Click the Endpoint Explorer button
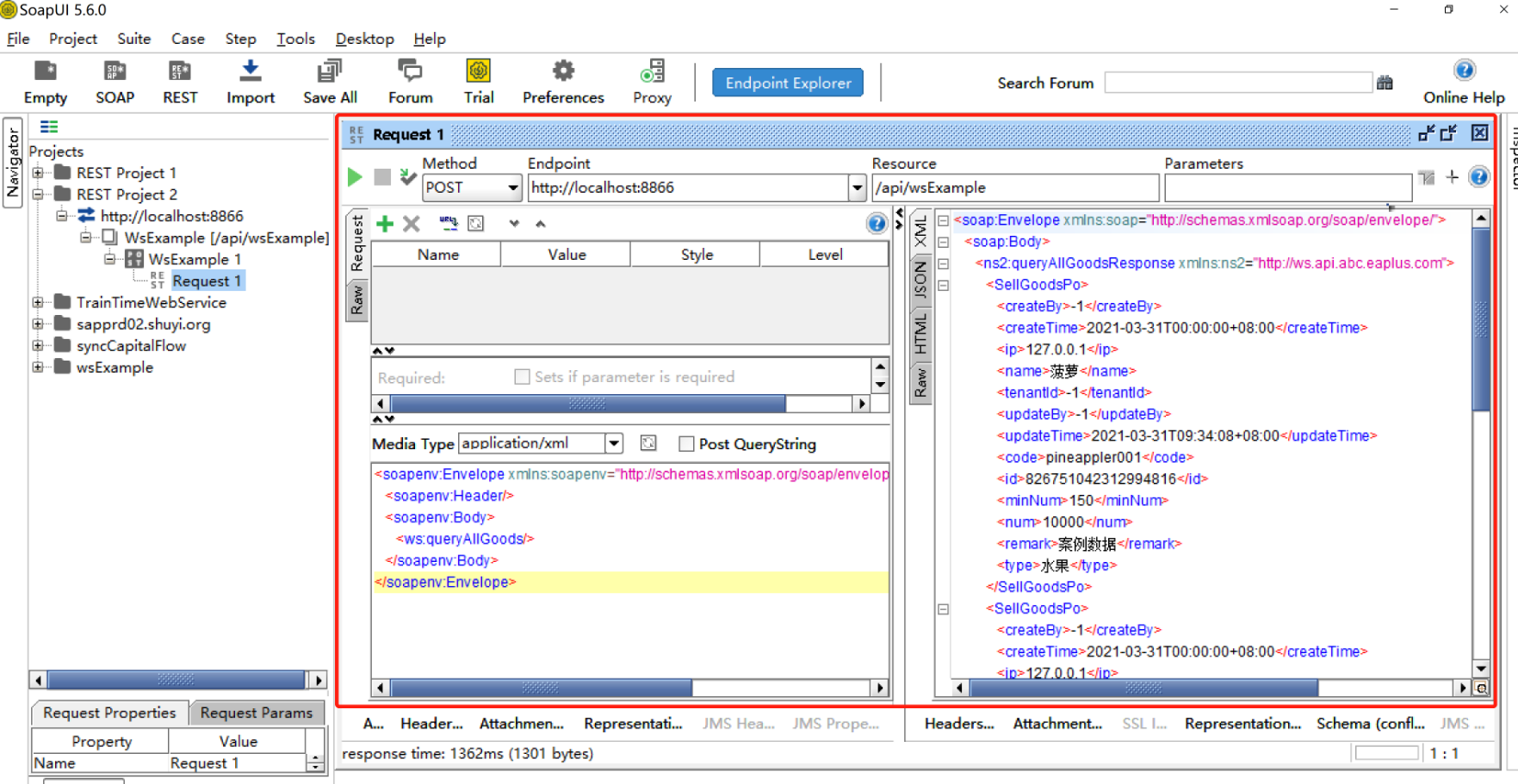The width and height of the screenshot is (1518, 784). 788,83
